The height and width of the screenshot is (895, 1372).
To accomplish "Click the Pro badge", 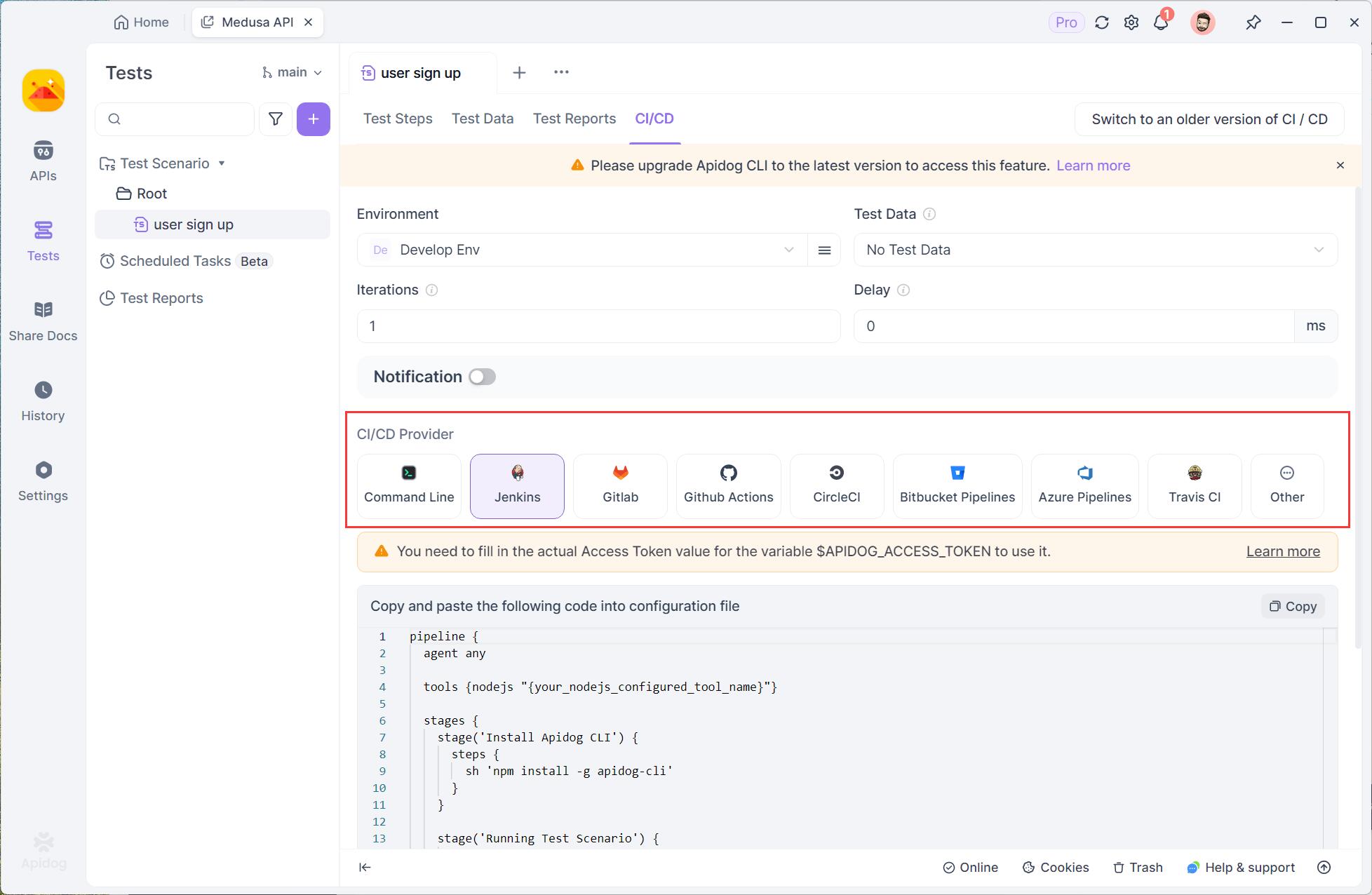I will tap(1066, 22).
